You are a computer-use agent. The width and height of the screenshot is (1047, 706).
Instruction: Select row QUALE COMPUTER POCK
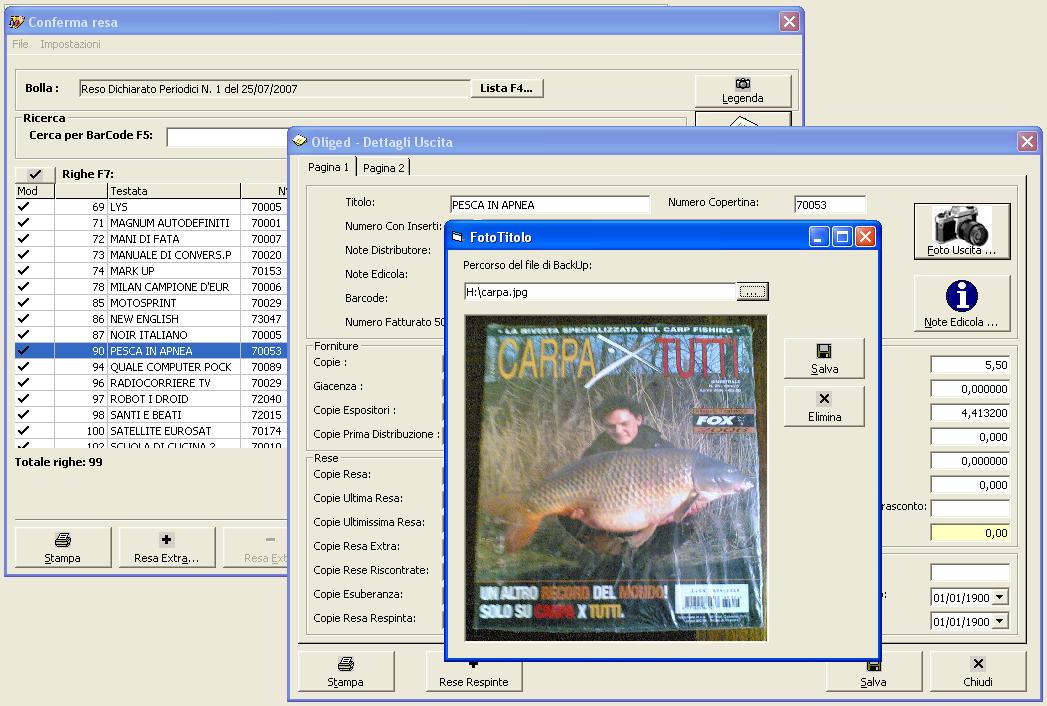point(151,367)
